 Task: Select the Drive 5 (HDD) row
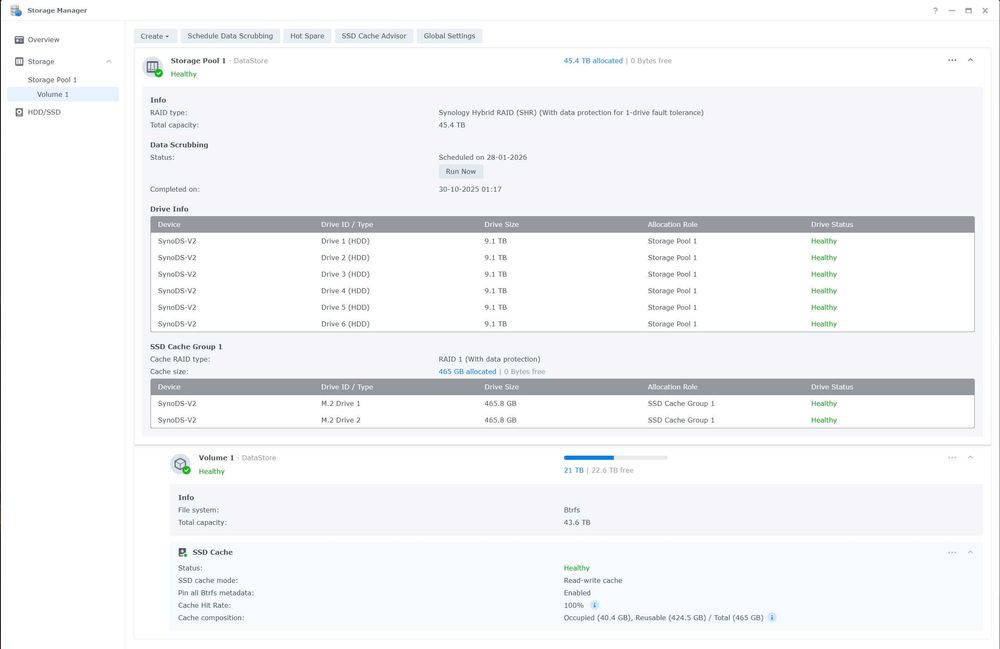tap(562, 307)
